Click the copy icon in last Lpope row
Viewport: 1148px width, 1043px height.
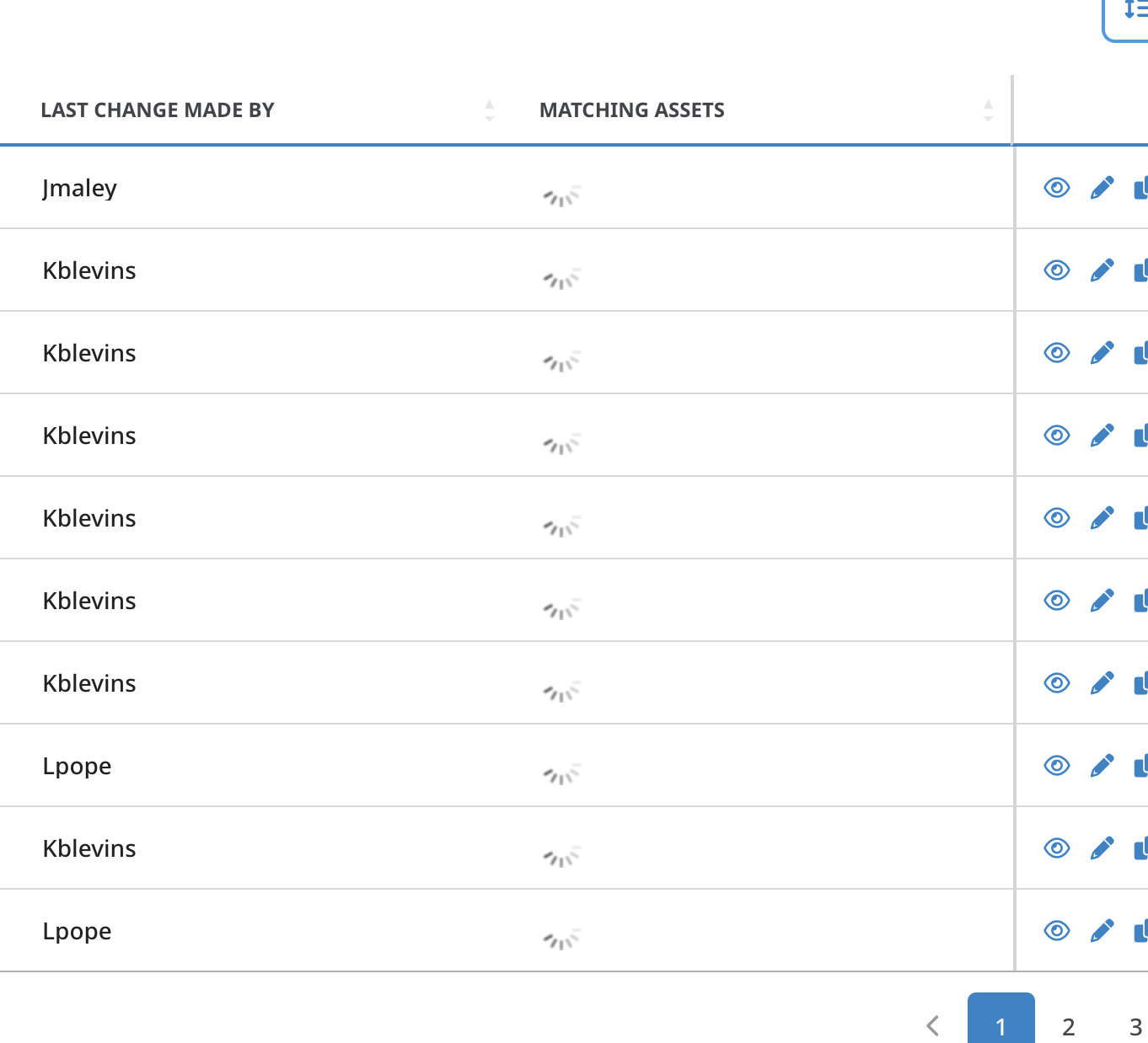pos(1141,931)
